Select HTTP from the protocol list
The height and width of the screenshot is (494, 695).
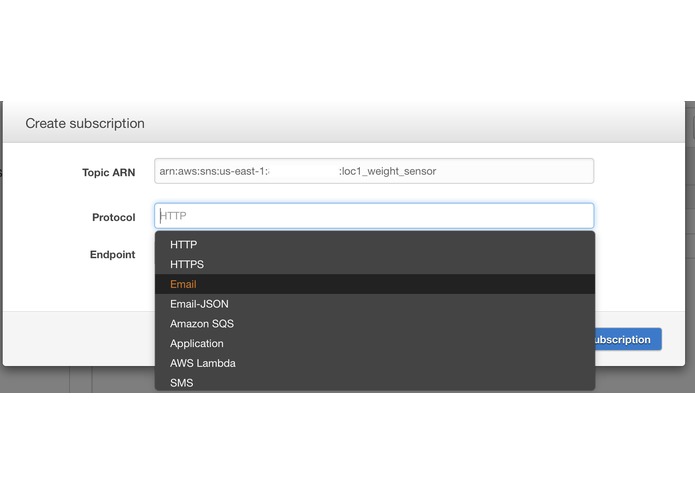coord(375,245)
